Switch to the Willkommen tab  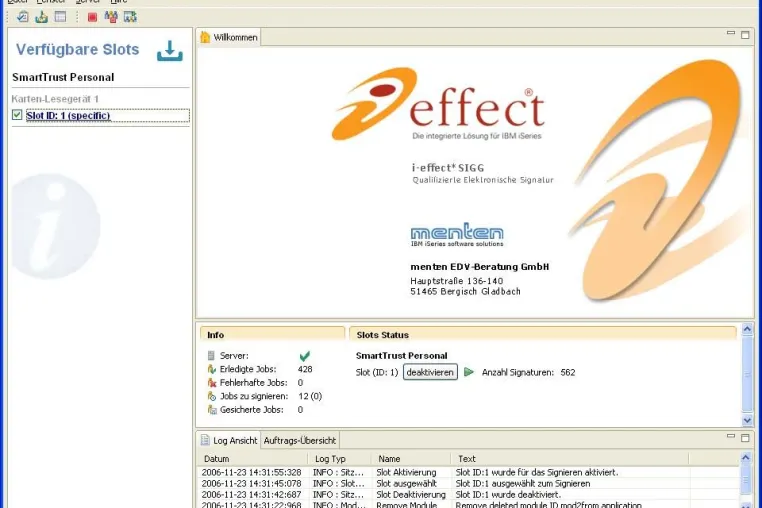[229, 37]
